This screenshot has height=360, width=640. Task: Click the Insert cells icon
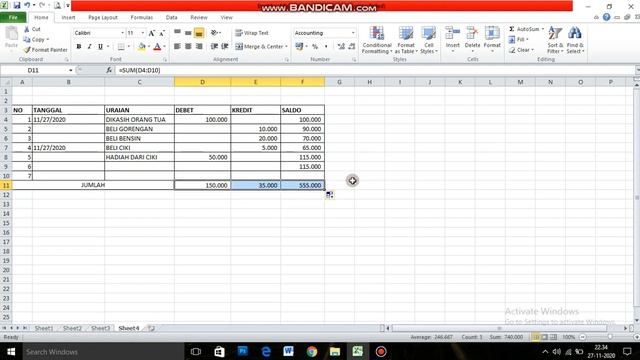[x=452, y=33]
